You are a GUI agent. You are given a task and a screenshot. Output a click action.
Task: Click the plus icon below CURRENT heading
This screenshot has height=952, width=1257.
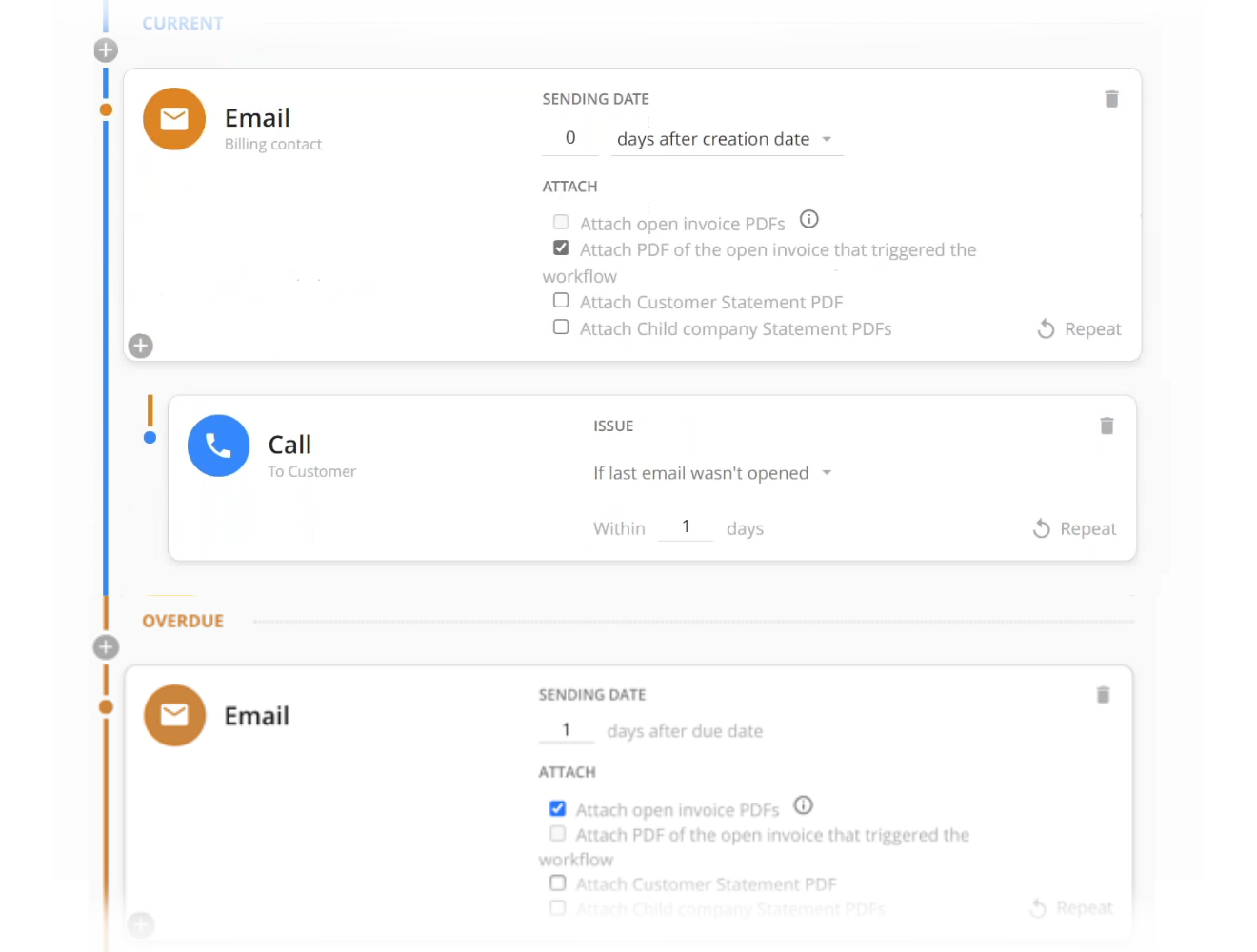point(106,50)
